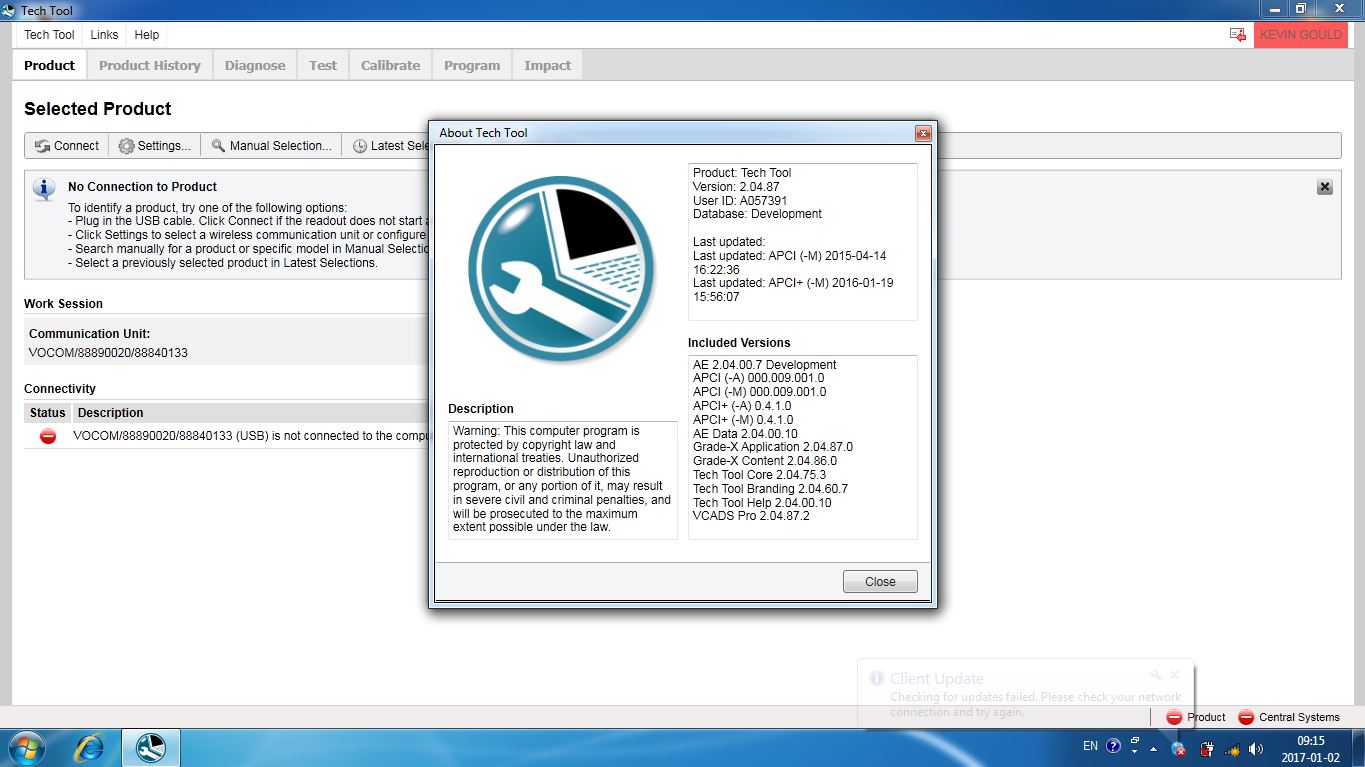Viewport: 1365px width, 767px height.
Task: Click the network signal tray icon
Action: [x=1233, y=748]
